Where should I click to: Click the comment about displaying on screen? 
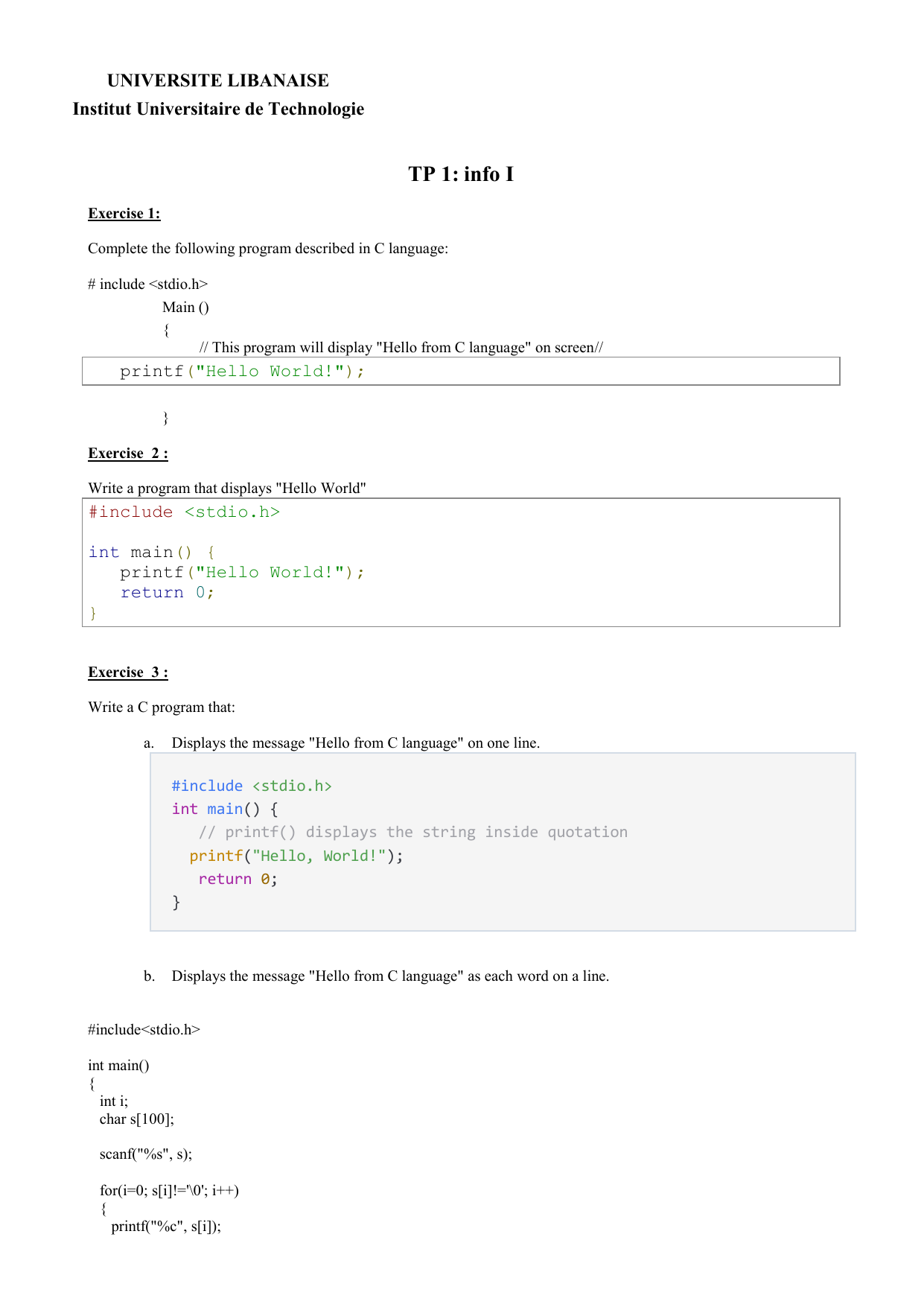(401, 348)
